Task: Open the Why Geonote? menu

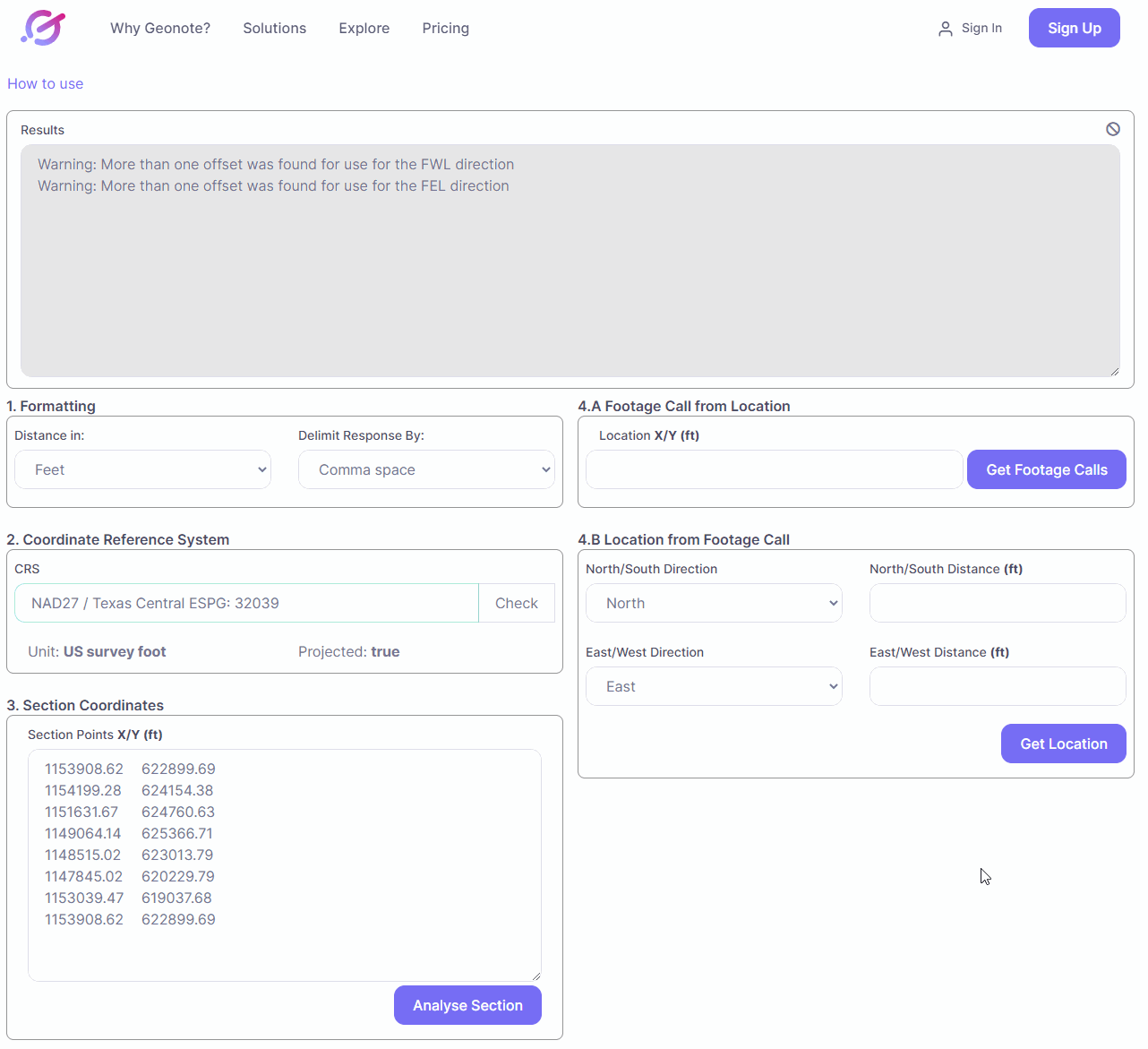Action: (x=160, y=28)
